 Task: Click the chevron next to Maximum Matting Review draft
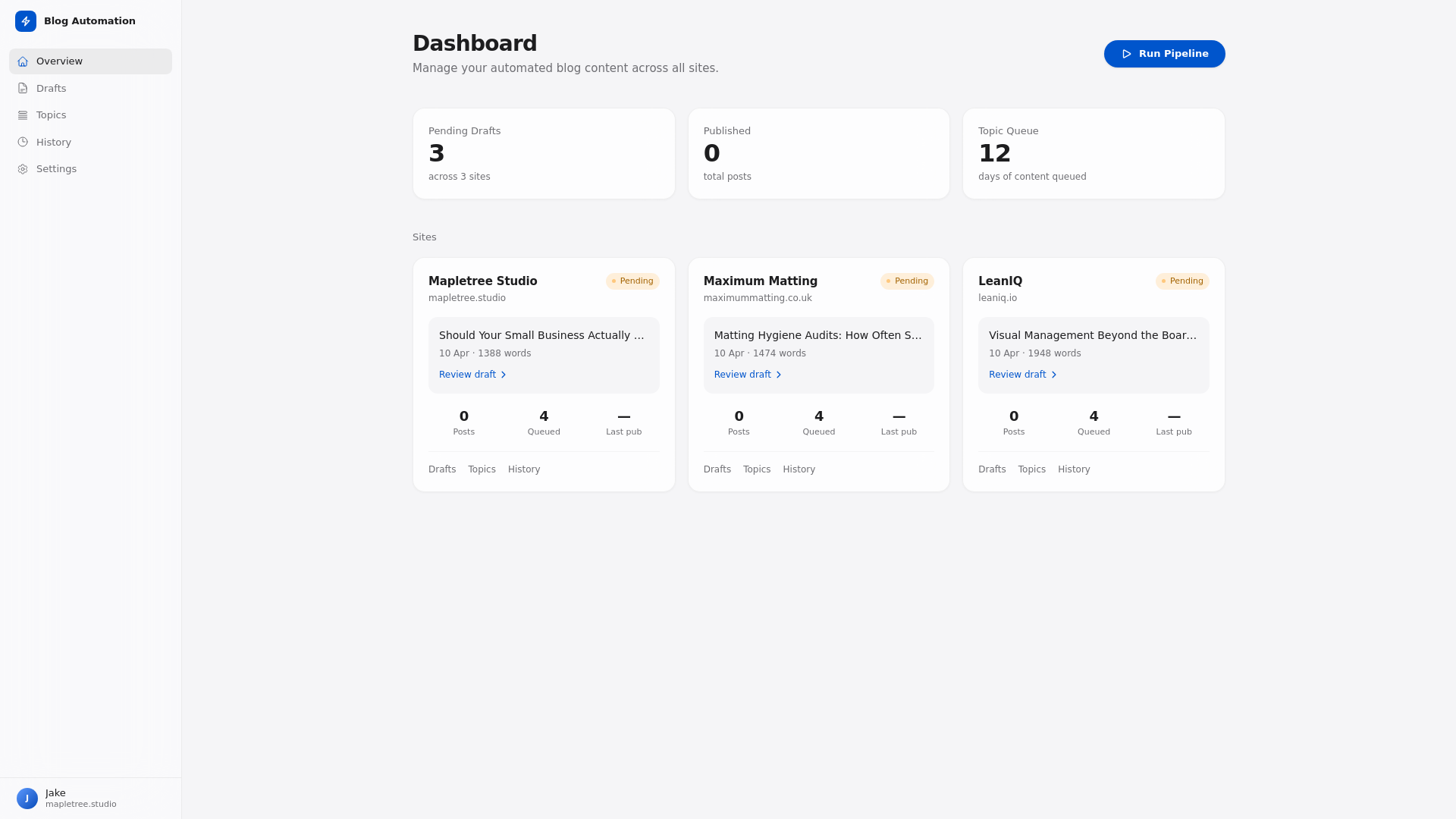778,375
